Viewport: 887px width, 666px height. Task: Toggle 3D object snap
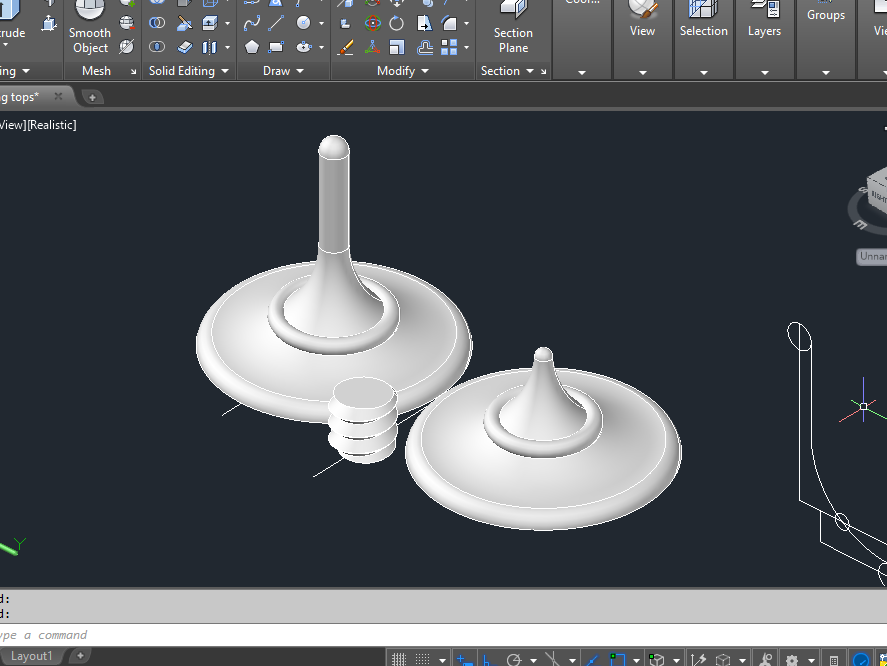pos(656,659)
